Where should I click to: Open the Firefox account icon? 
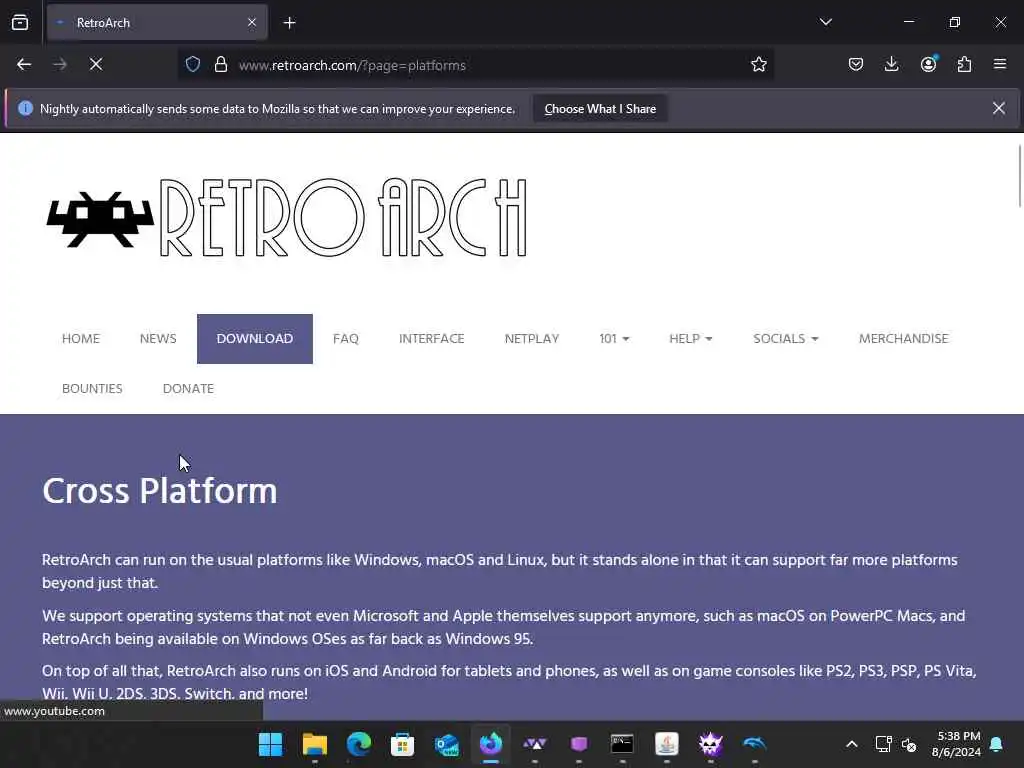pos(928,64)
